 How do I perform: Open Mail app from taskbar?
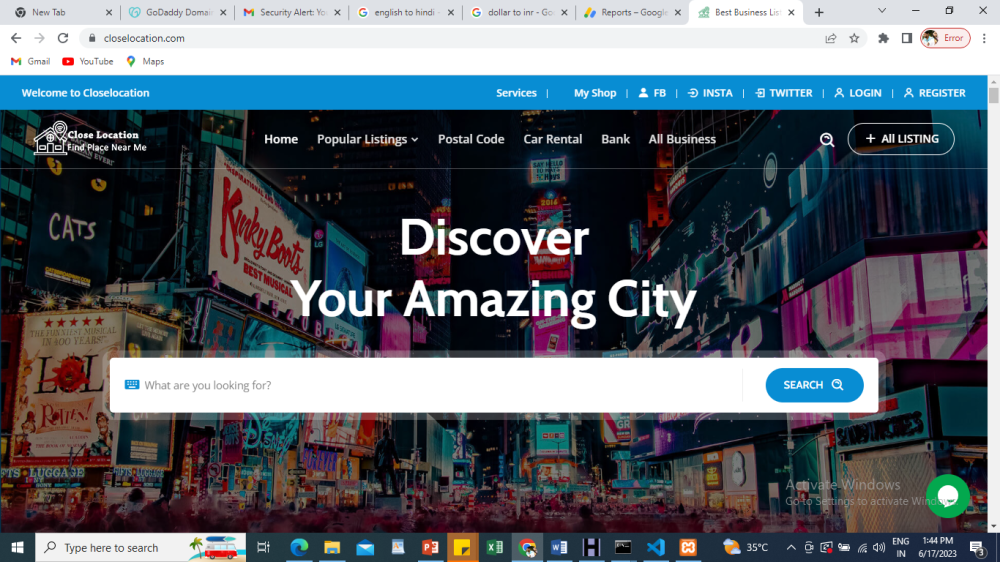(x=365, y=547)
